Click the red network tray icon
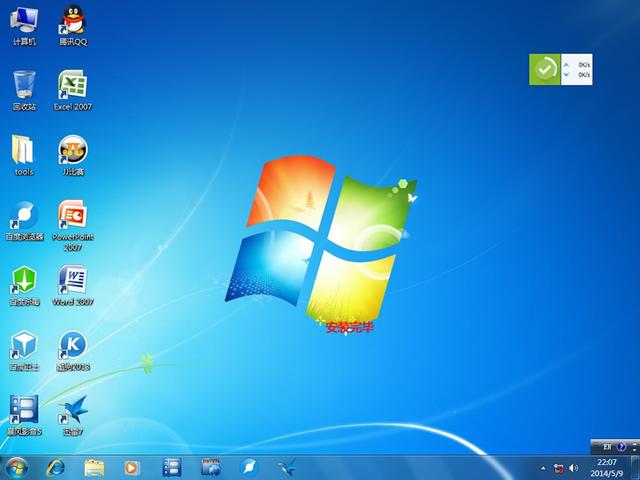The width and height of the screenshot is (640, 480). (x=558, y=469)
